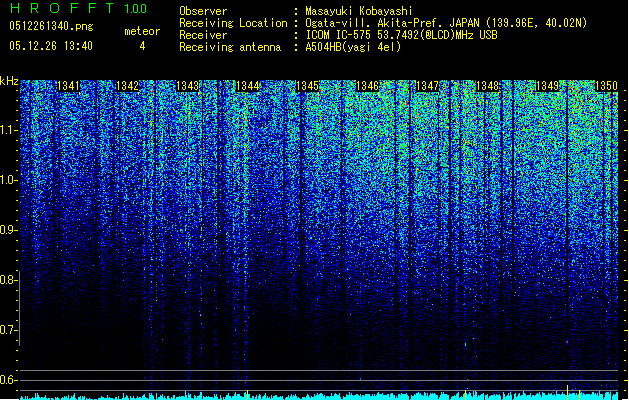The width and height of the screenshot is (629, 400).
Task: Click the 1350 time marker
Action: tap(606, 85)
